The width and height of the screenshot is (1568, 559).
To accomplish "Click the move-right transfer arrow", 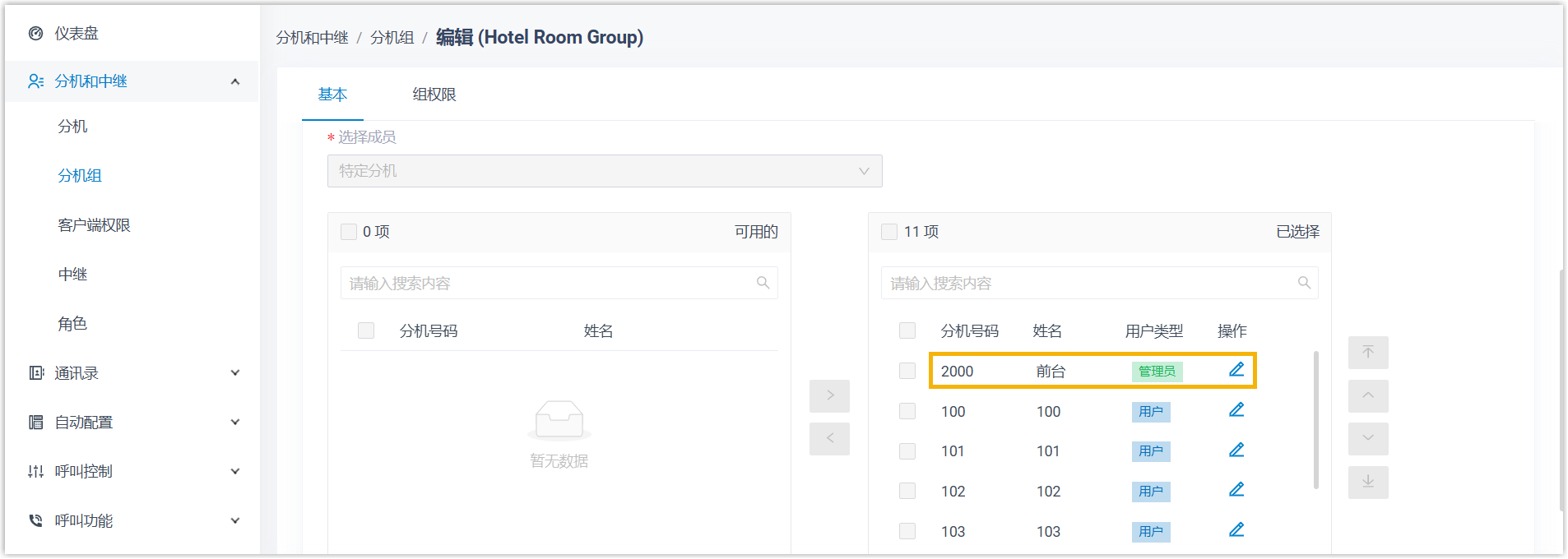I will click(x=829, y=395).
